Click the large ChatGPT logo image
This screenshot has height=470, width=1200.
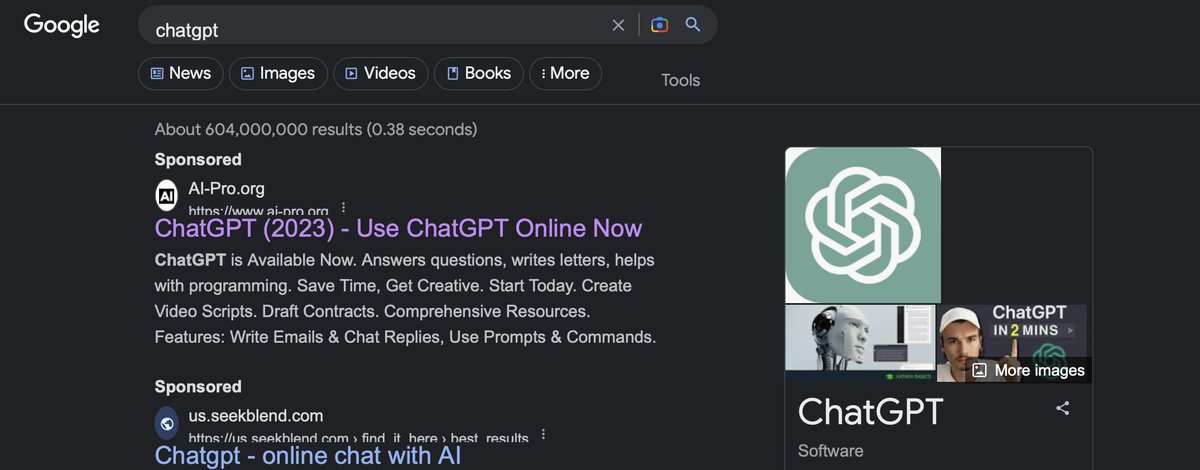[x=863, y=225]
